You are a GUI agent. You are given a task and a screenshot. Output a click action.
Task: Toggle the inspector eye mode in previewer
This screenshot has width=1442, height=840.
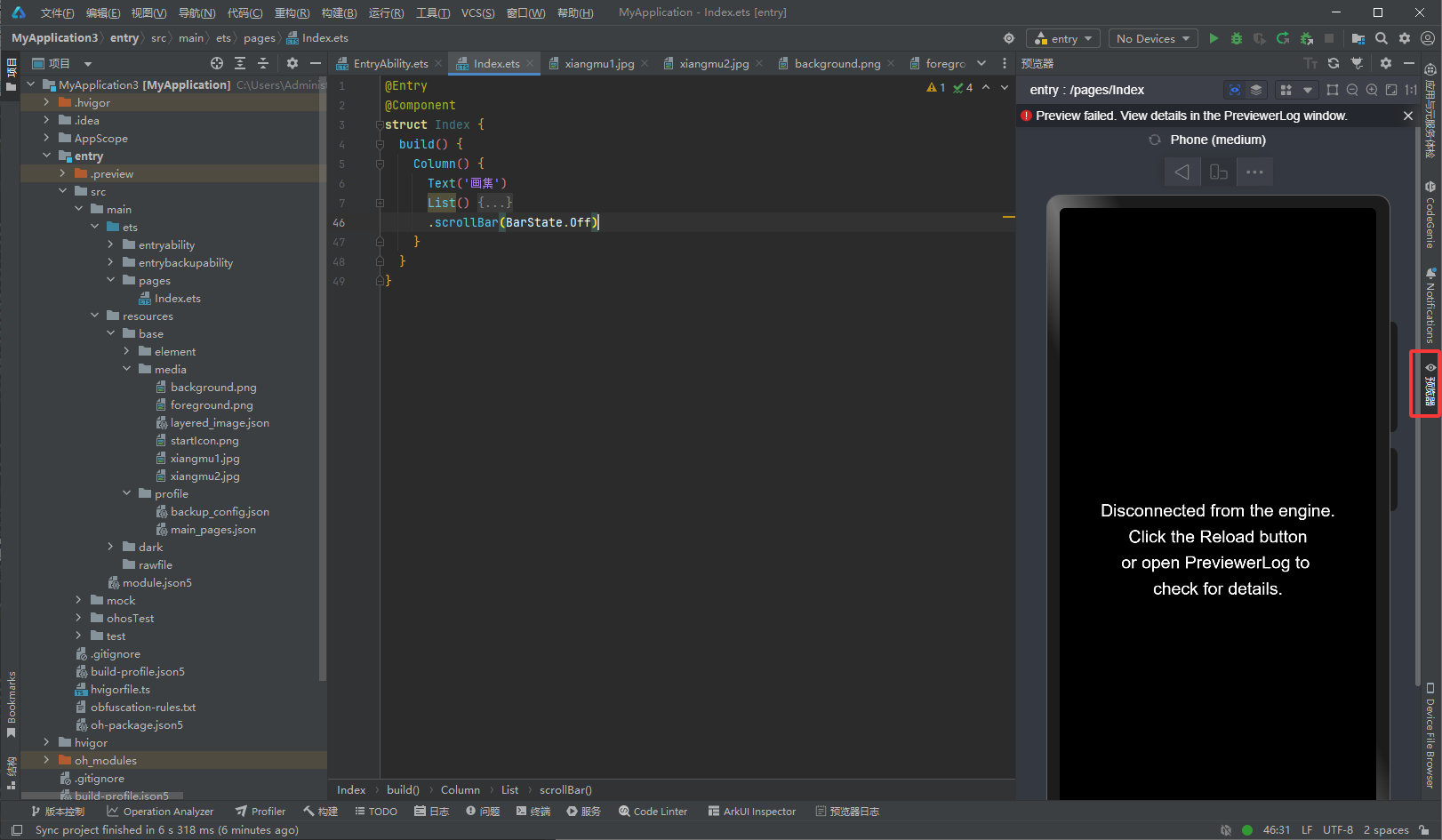(1234, 90)
